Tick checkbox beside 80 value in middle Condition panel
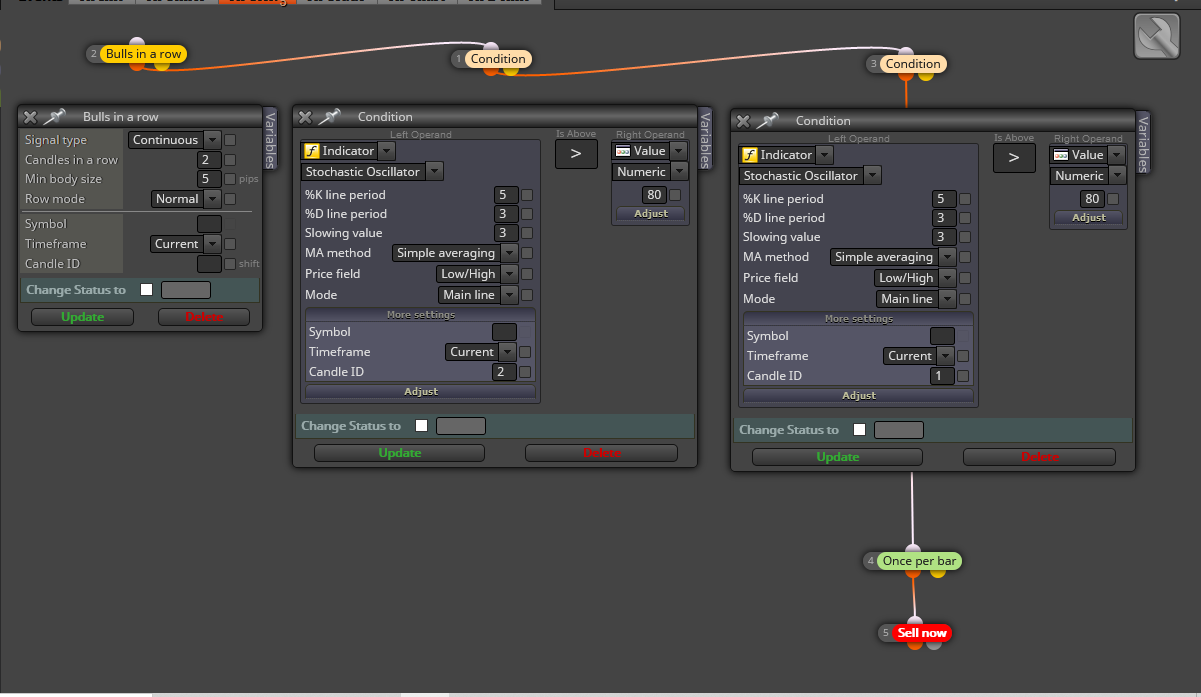The width and height of the screenshot is (1201, 697). pos(675,195)
